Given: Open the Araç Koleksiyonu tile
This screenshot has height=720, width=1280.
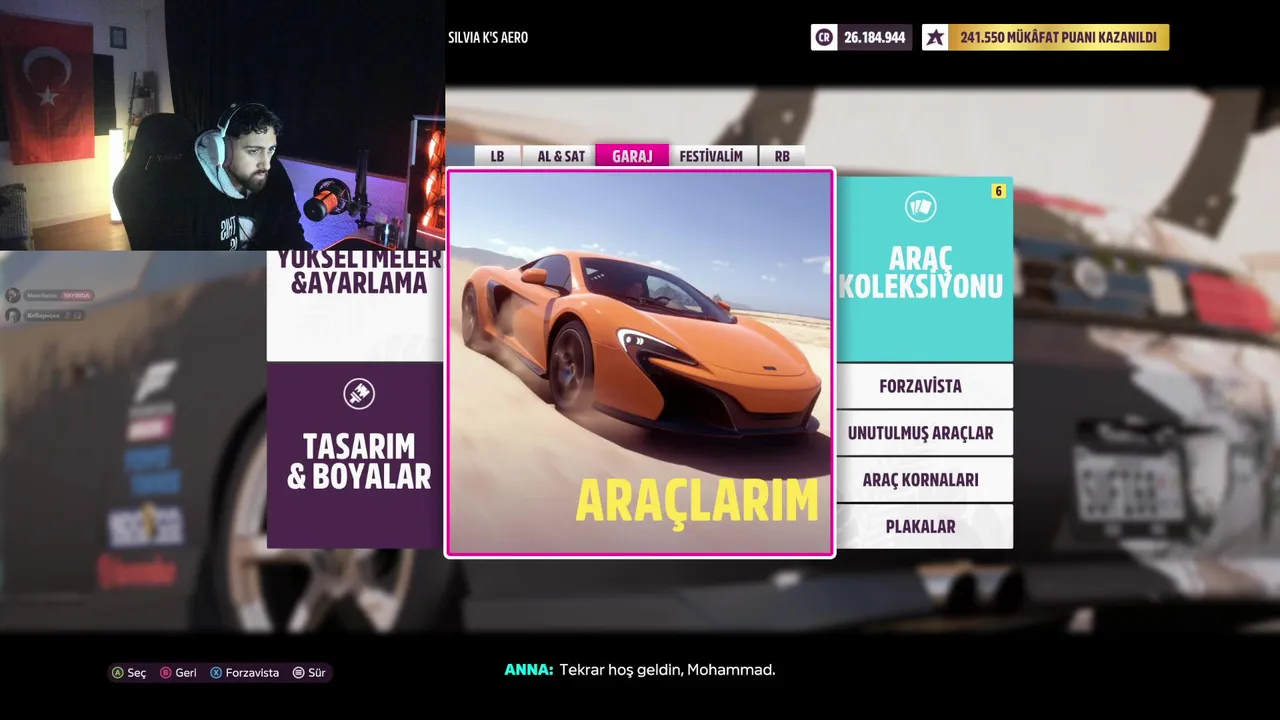Looking at the screenshot, I should pos(924,269).
